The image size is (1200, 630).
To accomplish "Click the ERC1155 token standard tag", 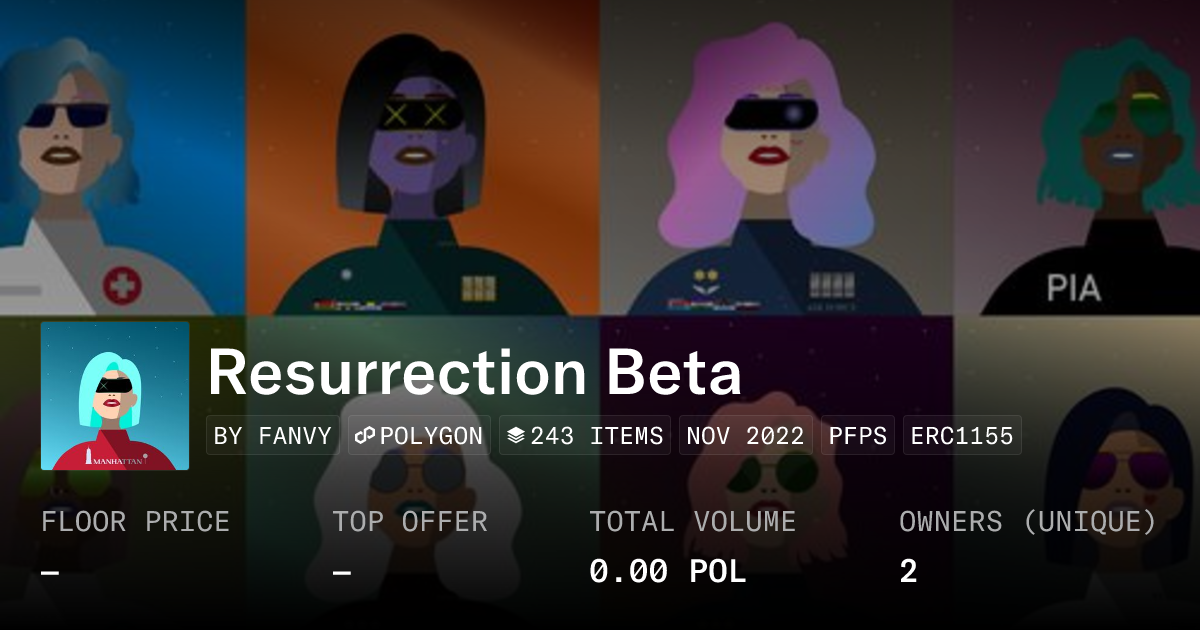I will pos(962,436).
